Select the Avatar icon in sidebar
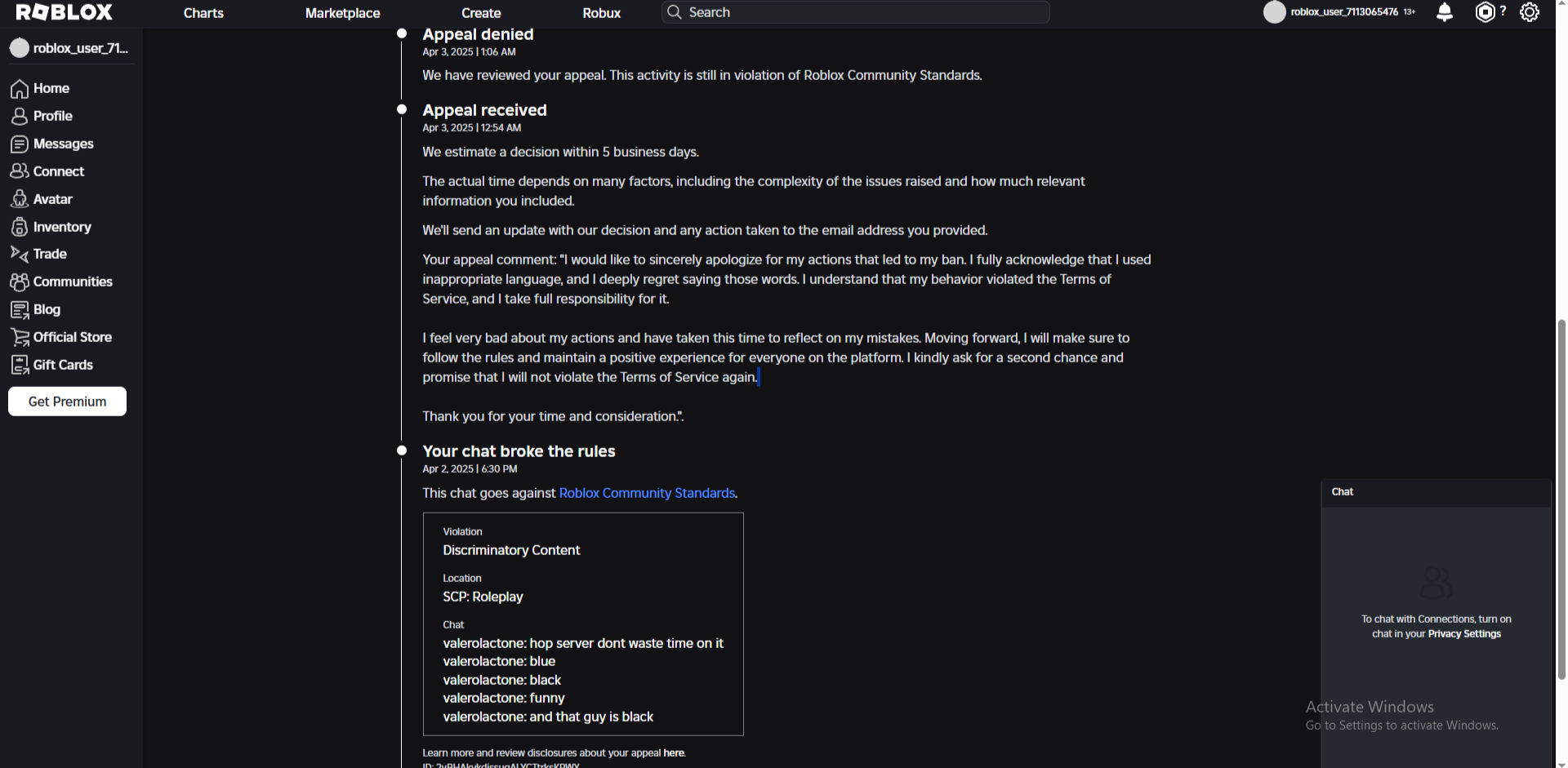1568x768 pixels. click(20, 198)
